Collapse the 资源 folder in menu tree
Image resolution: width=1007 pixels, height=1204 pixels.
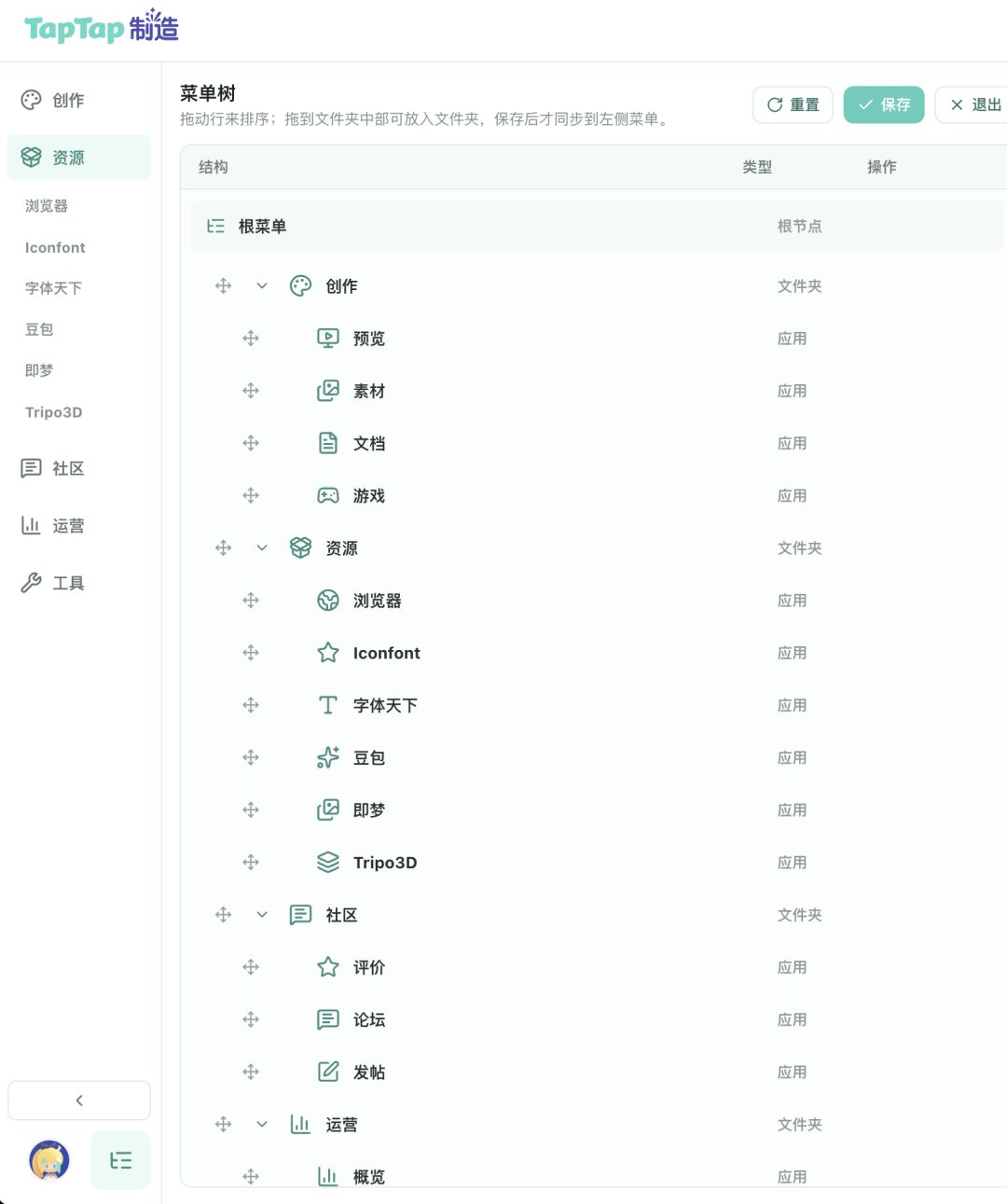[262, 548]
